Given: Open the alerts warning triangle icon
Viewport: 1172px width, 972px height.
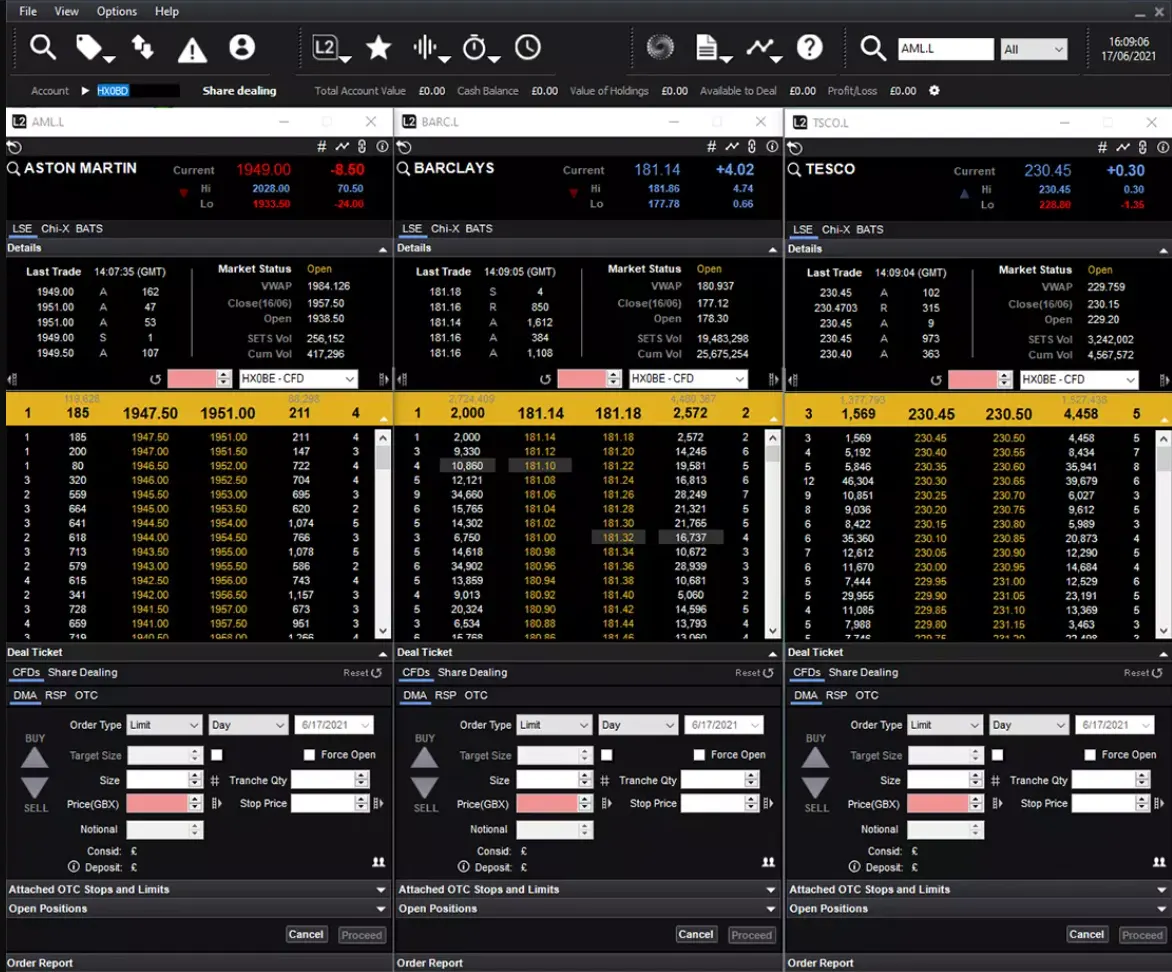Looking at the screenshot, I should (x=192, y=50).
